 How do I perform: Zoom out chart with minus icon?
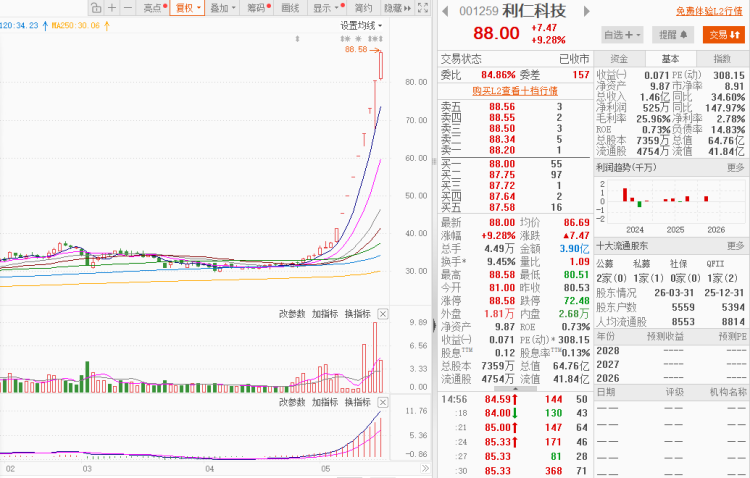pyautogui.click(x=128, y=8)
